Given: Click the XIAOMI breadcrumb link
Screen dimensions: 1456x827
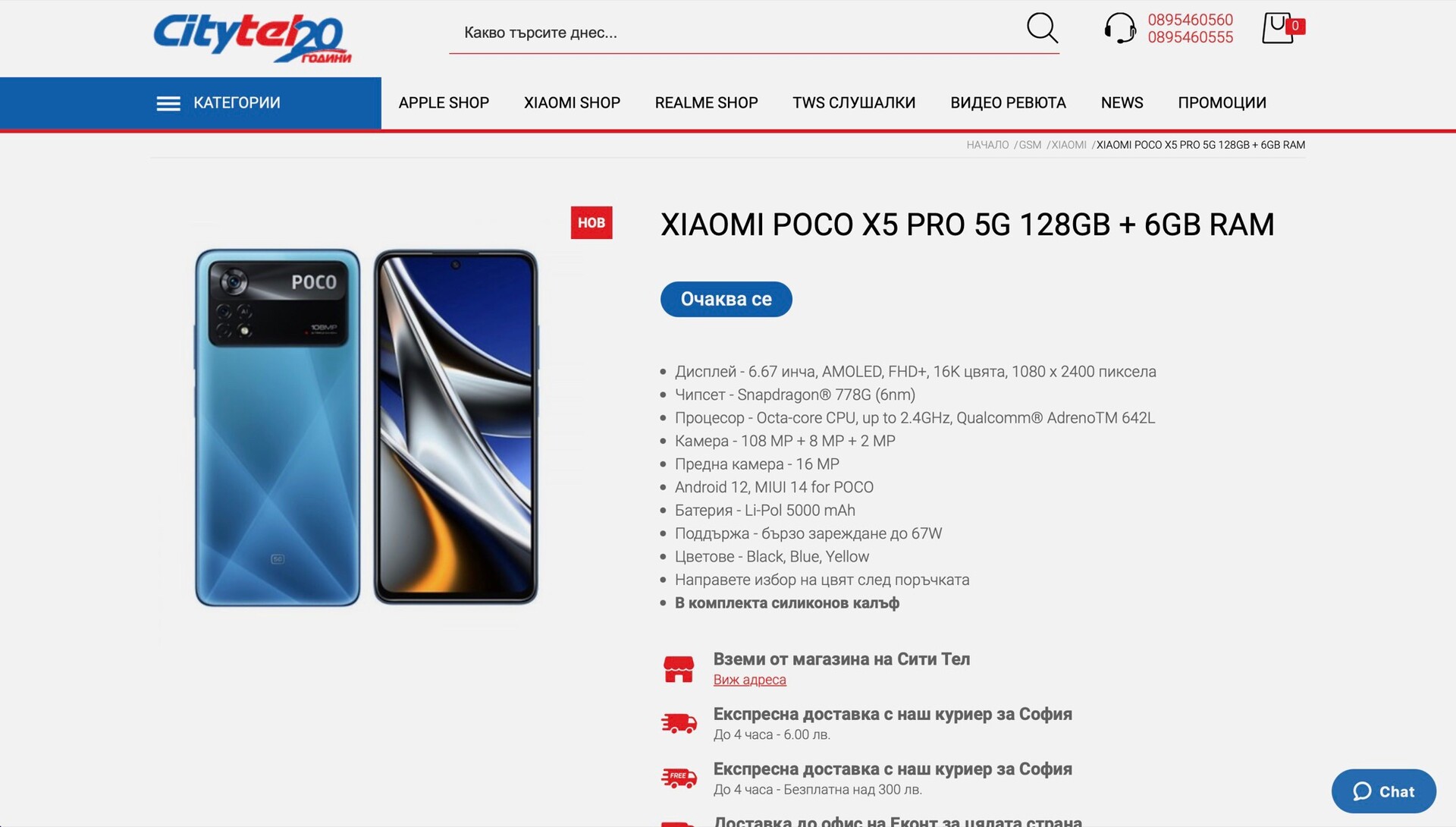Looking at the screenshot, I should pyautogui.click(x=1068, y=145).
